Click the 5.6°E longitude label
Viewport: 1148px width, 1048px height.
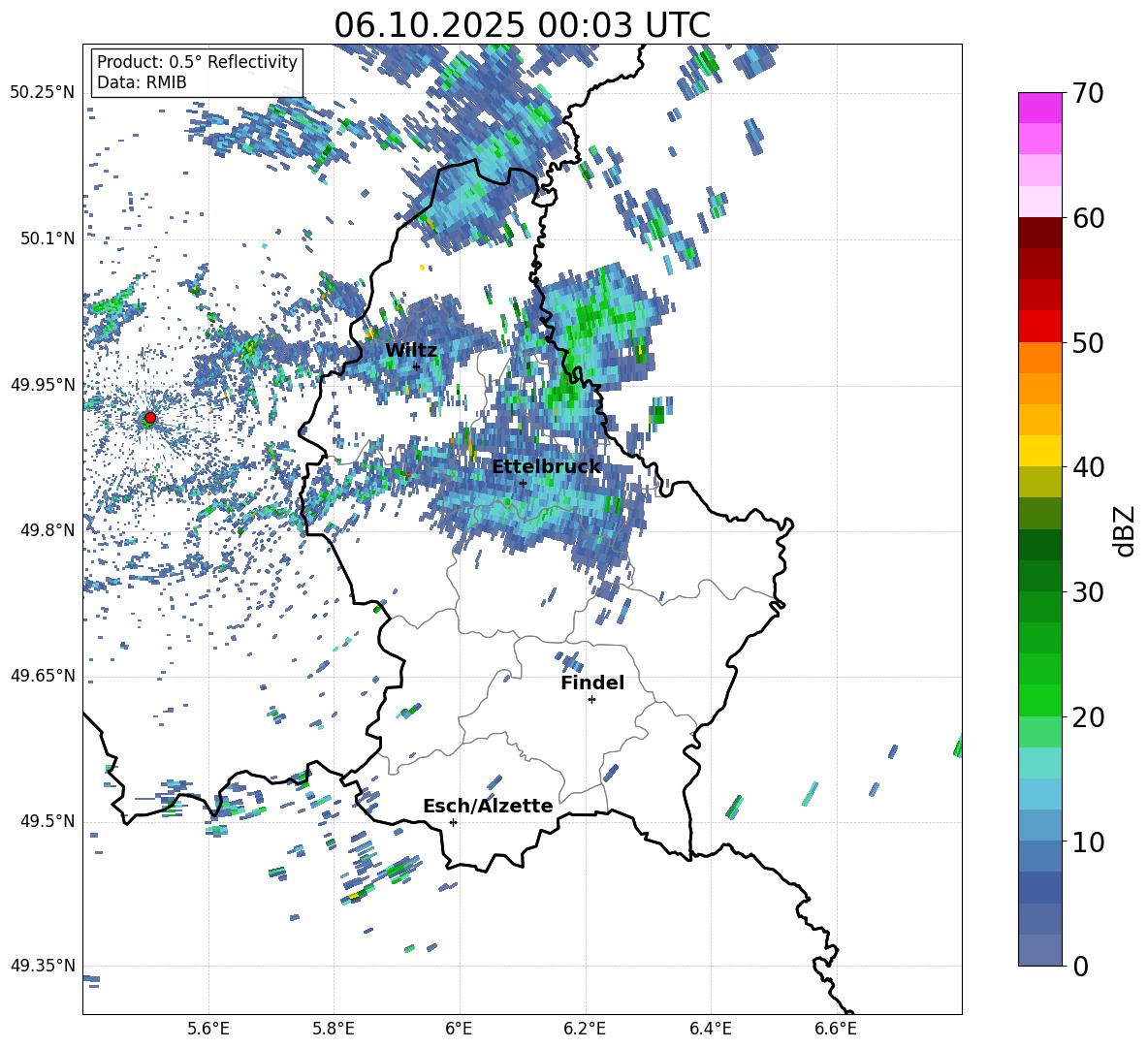(x=208, y=1029)
